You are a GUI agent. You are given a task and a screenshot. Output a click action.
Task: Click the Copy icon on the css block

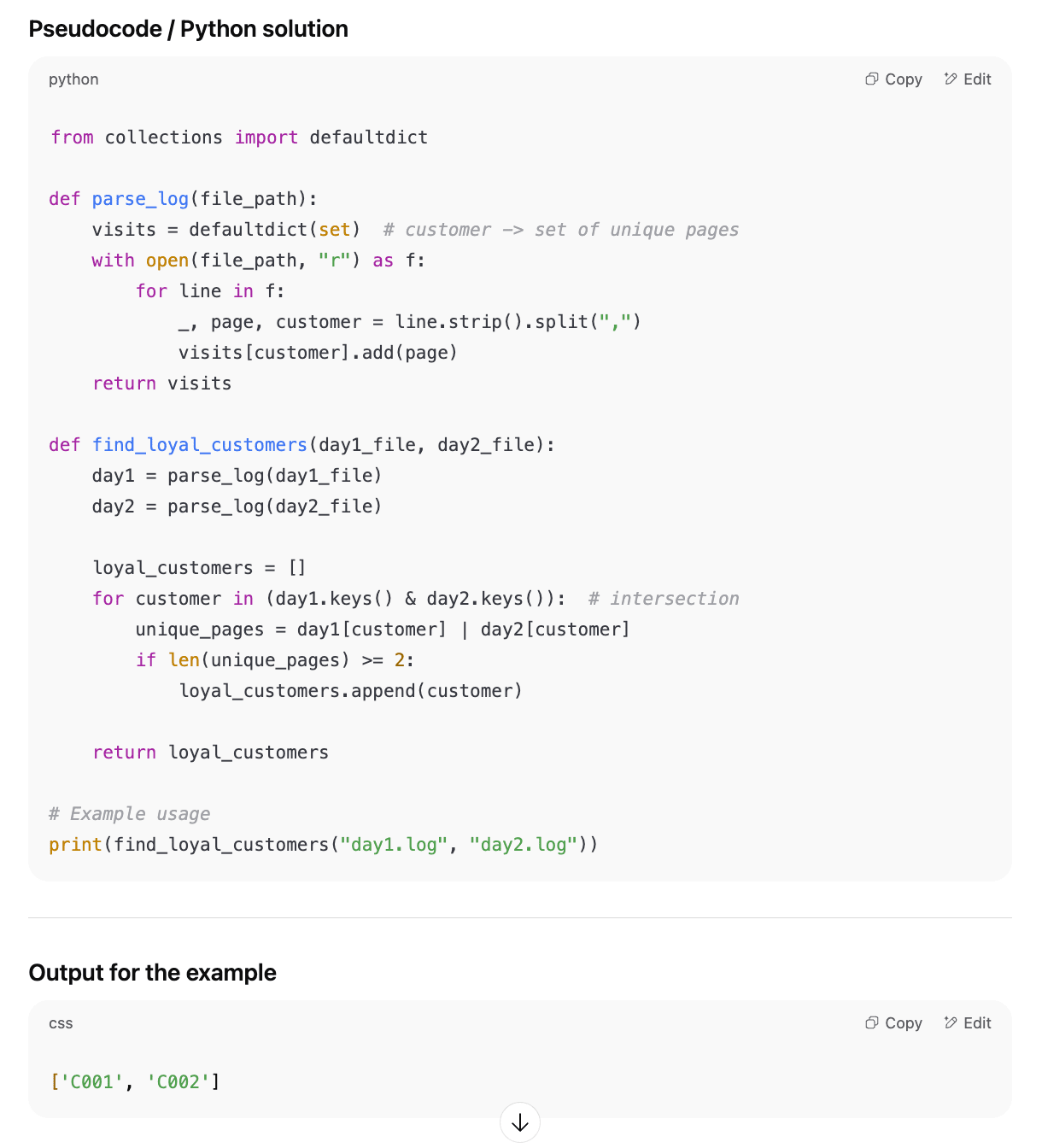pos(871,1023)
